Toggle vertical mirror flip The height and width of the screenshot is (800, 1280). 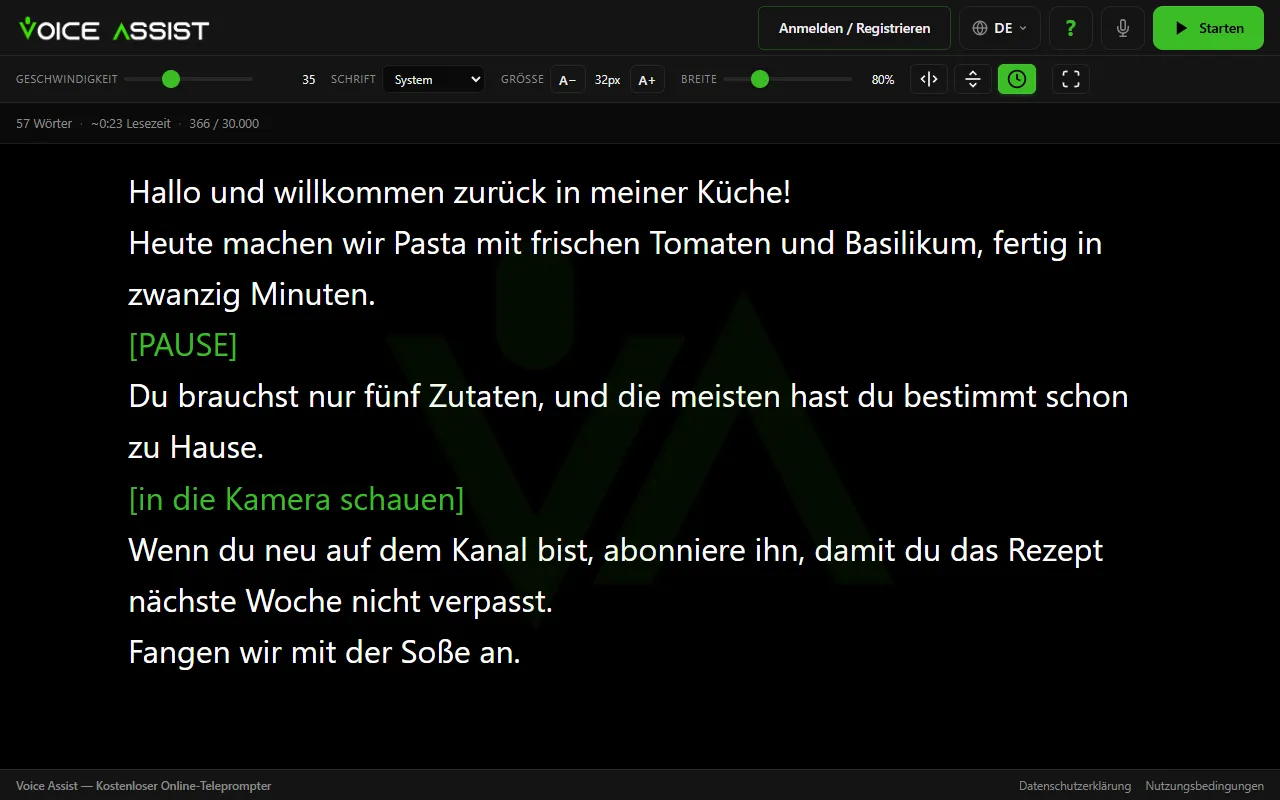pyautogui.click(x=973, y=79)
